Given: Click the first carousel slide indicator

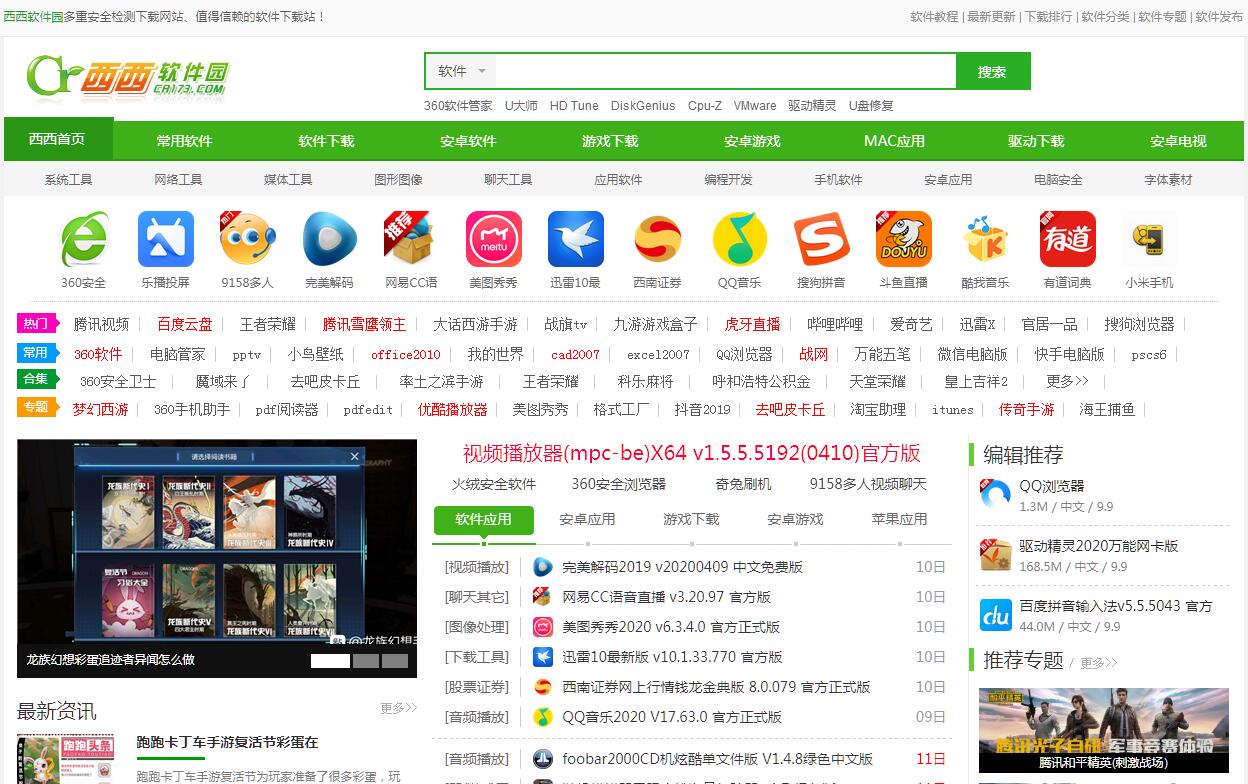Looking at the screenshot, I should pos(330,661).
